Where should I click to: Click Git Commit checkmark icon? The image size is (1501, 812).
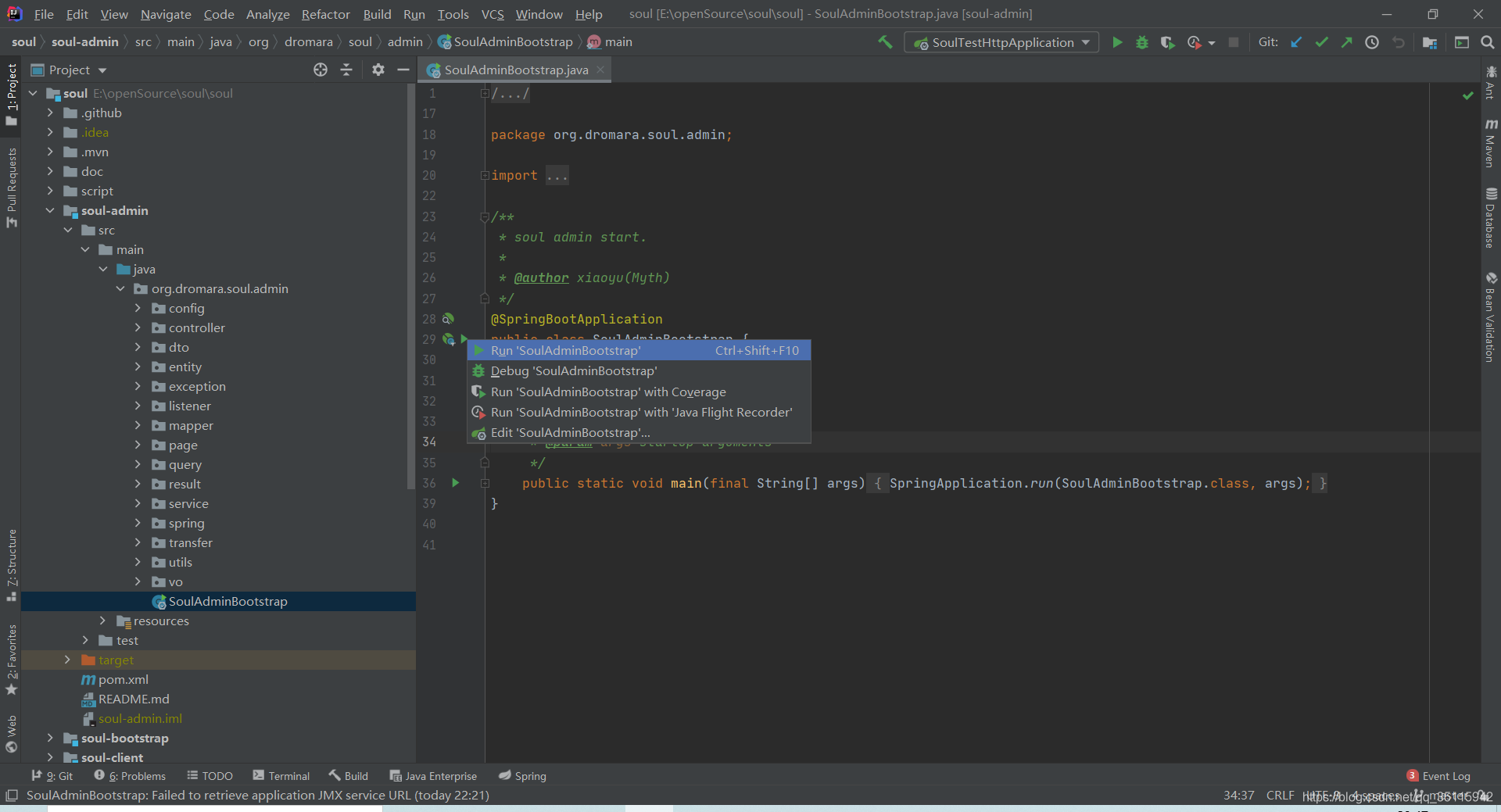pos(1321,42)
